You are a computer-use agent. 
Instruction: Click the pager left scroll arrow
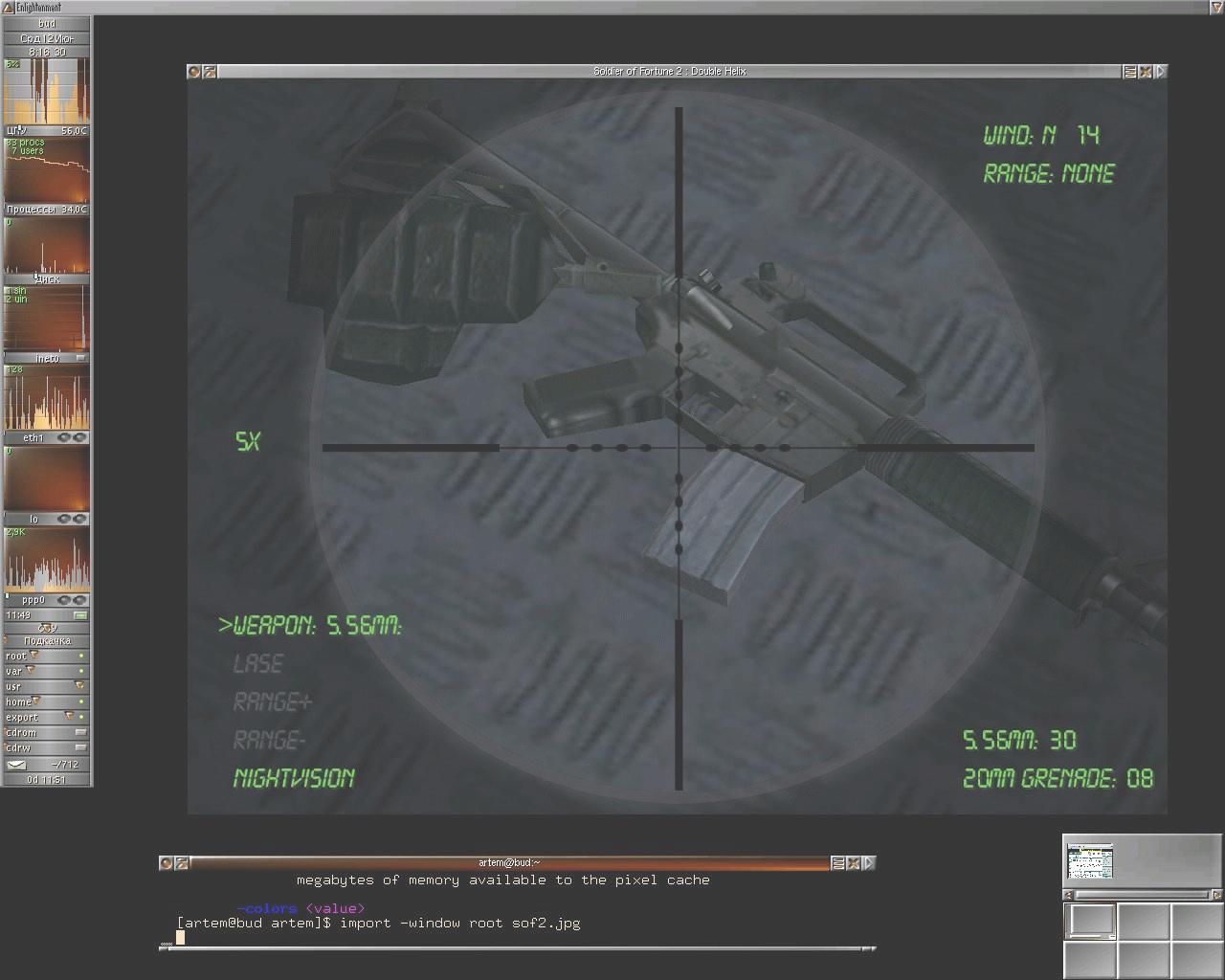click(x=1068, y=895)
